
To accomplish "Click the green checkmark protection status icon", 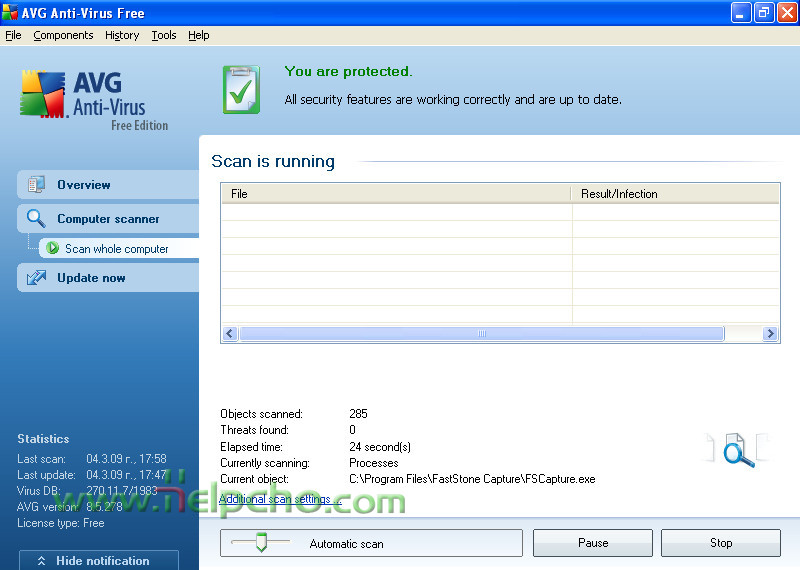I will (241, 89).
